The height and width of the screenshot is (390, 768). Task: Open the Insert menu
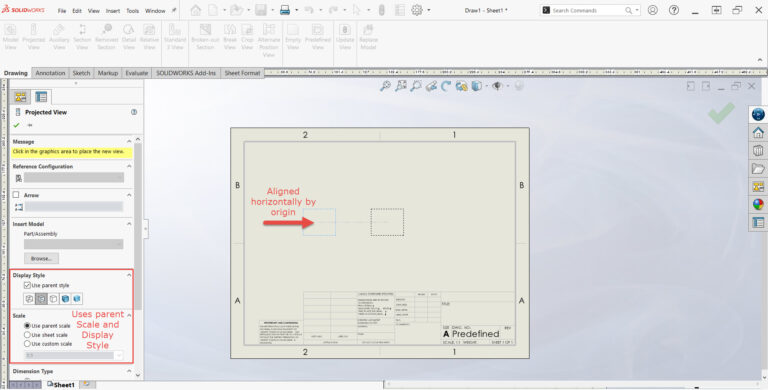(x=113, y=10)
